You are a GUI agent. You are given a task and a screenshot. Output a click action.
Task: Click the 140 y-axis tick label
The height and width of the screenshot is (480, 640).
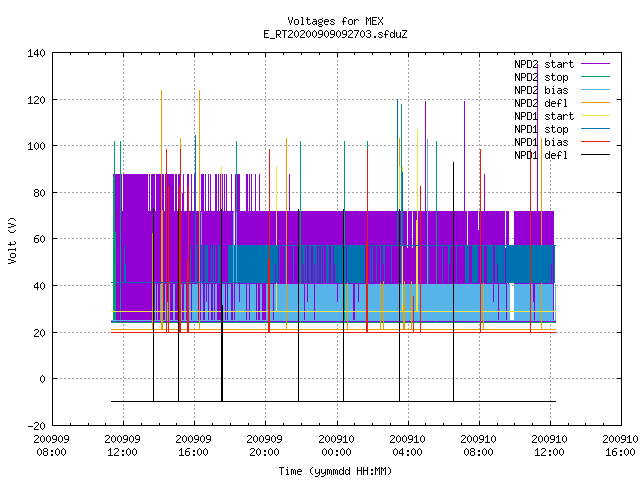[36, 53]
